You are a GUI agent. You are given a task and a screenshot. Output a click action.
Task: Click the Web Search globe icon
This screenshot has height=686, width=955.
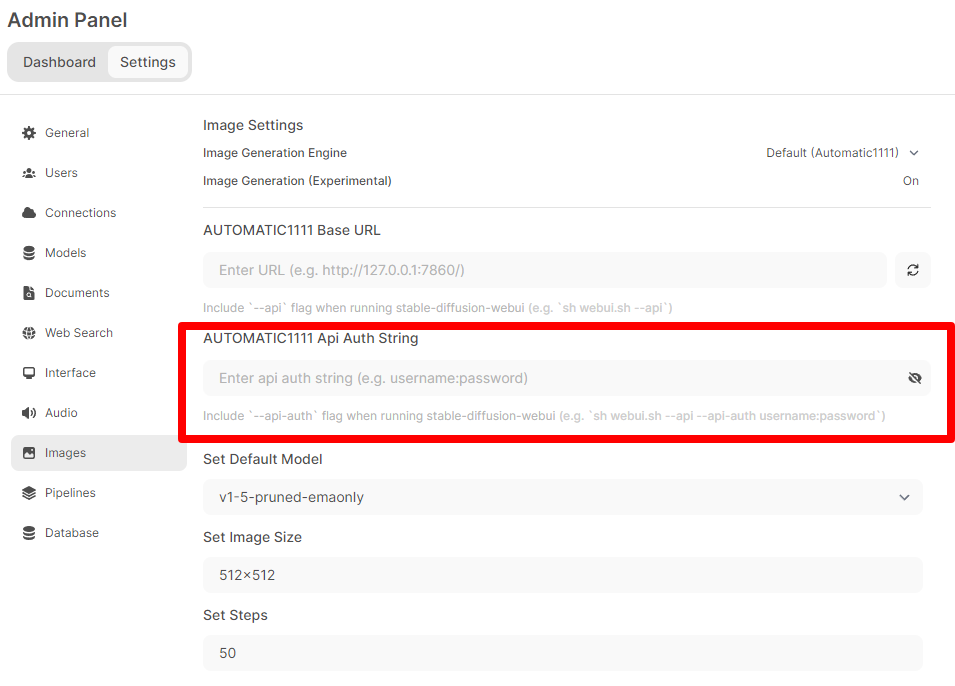click(x=29, y=333)
